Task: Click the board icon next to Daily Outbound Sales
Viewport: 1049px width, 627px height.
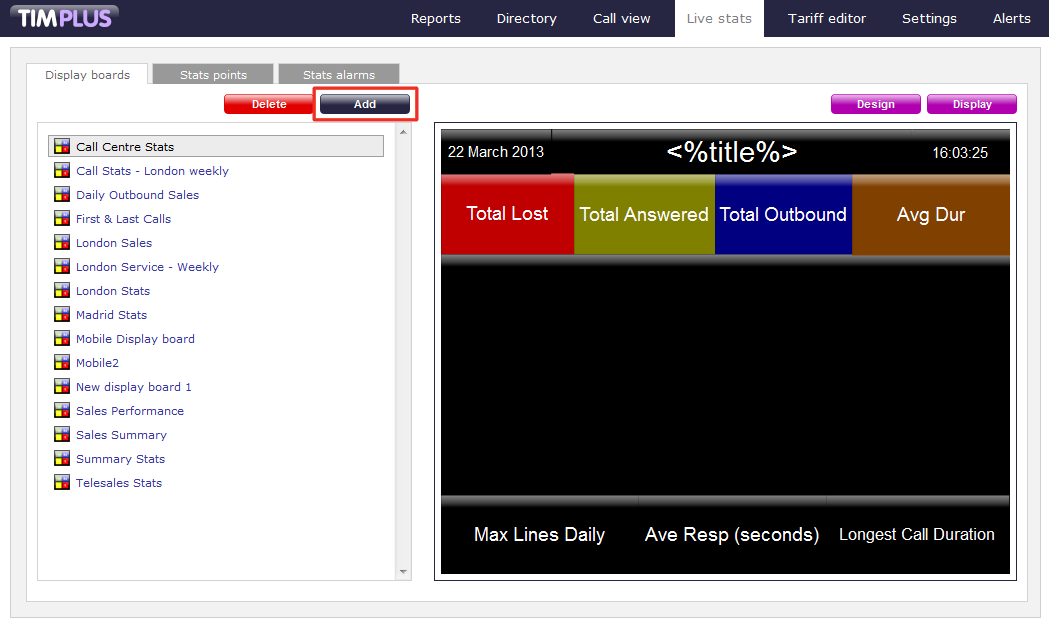Action: [x=62, y=195]
